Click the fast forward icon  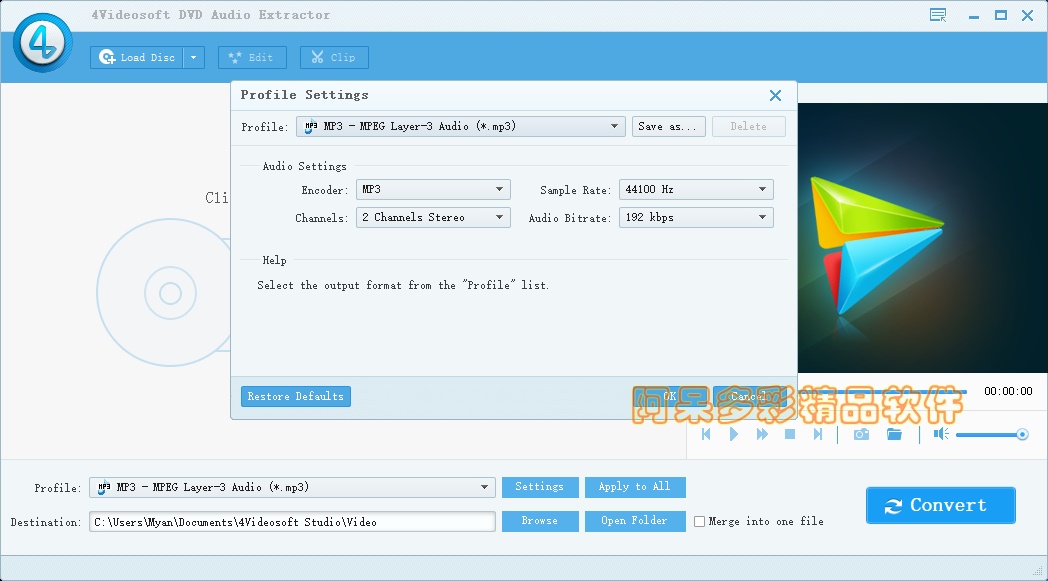pyautogui.click(x=762, y=435)
